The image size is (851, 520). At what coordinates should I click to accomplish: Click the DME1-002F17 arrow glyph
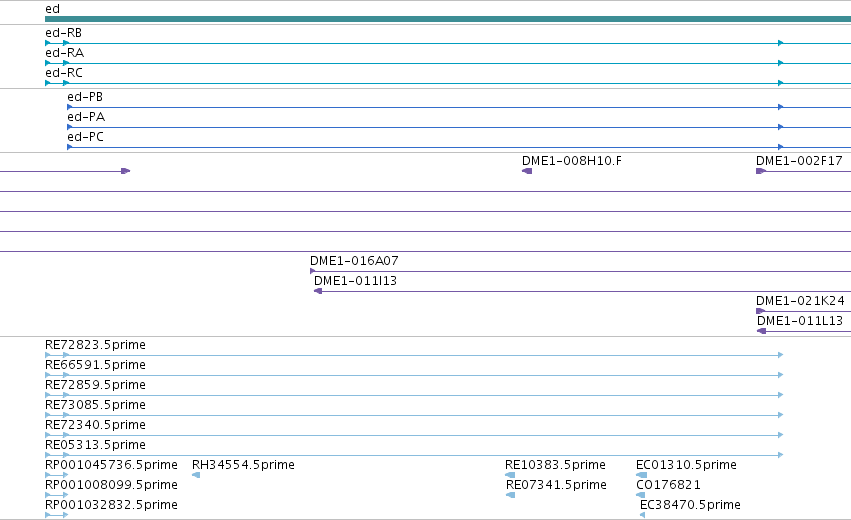[761, 171]
